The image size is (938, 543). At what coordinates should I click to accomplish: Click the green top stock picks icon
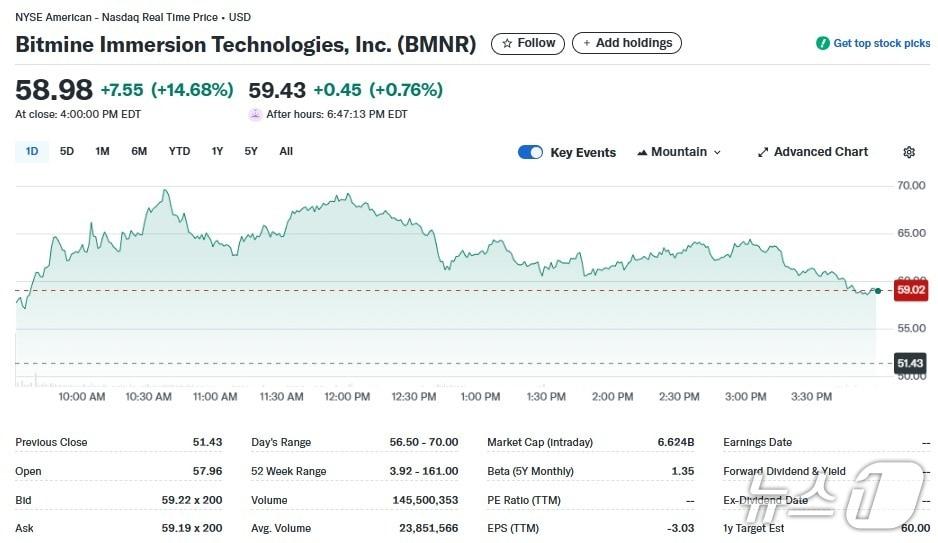[x=823, y=43]
